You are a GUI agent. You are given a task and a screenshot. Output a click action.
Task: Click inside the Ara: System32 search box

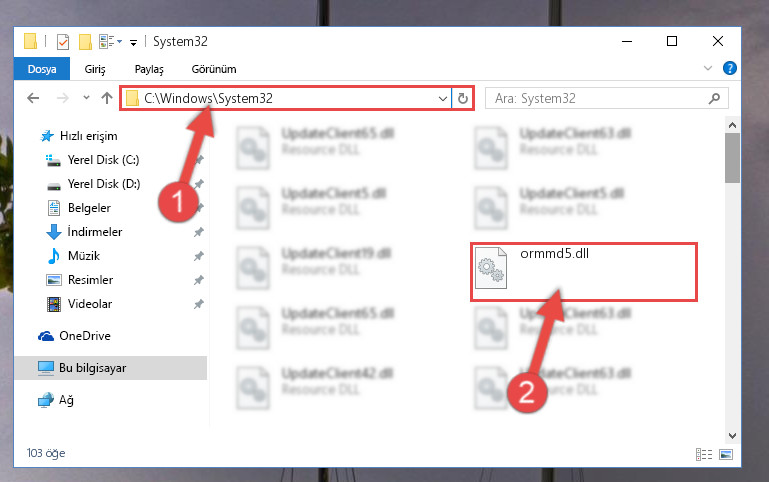click(x=596, y=99)
